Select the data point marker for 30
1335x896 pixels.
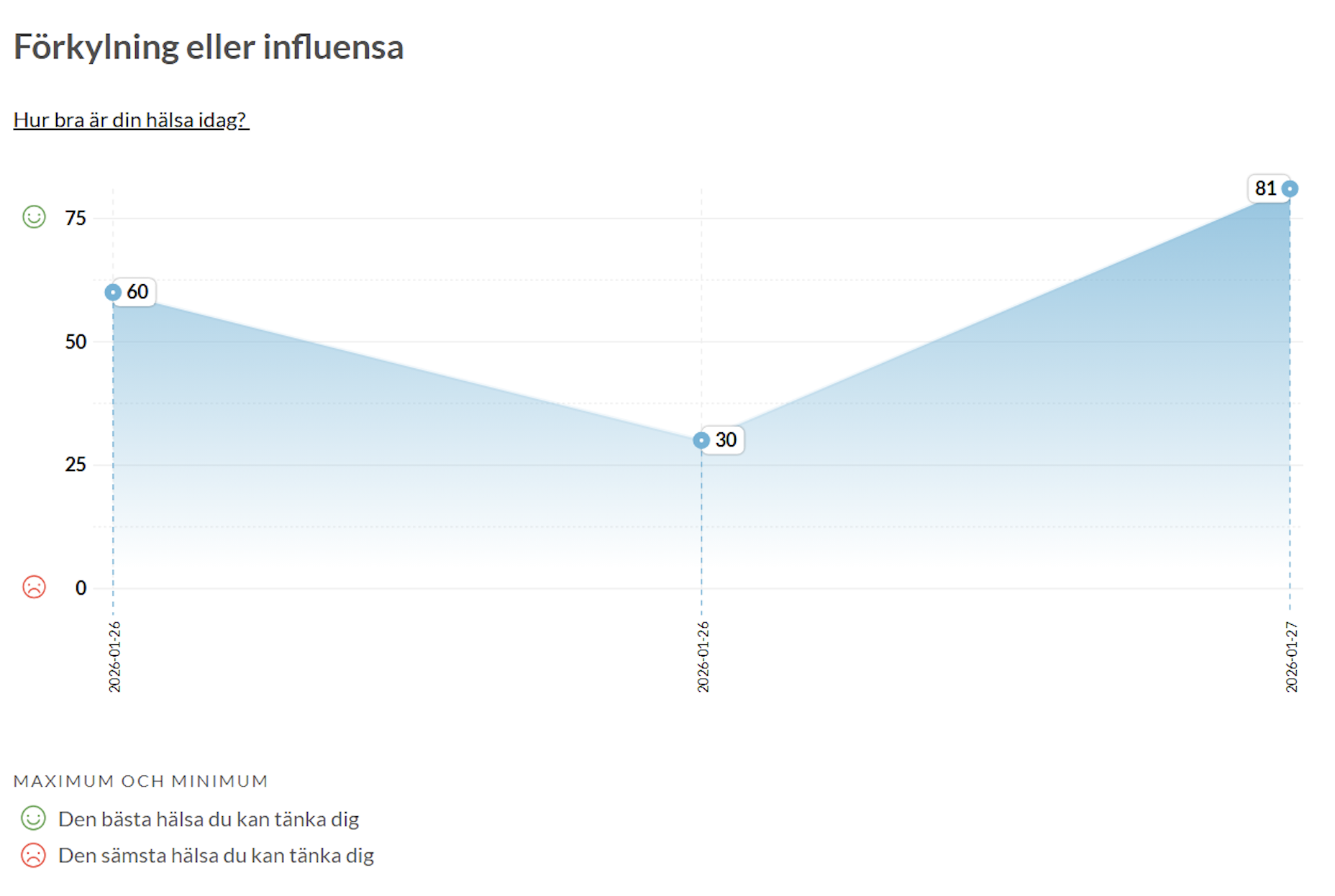pyautogui.click(x=701, y=440)
